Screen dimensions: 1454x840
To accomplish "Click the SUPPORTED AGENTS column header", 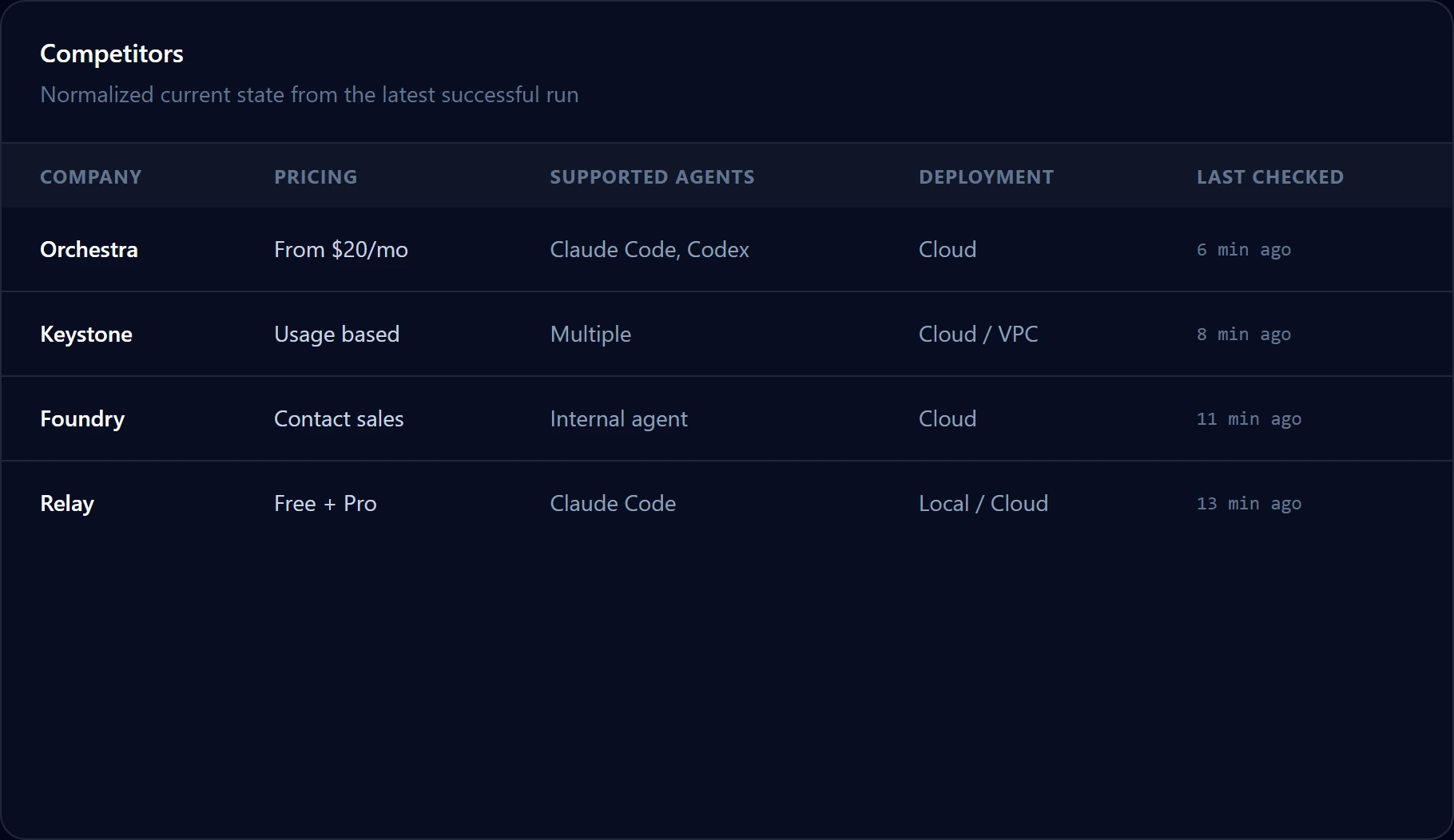I will point(652,176).
